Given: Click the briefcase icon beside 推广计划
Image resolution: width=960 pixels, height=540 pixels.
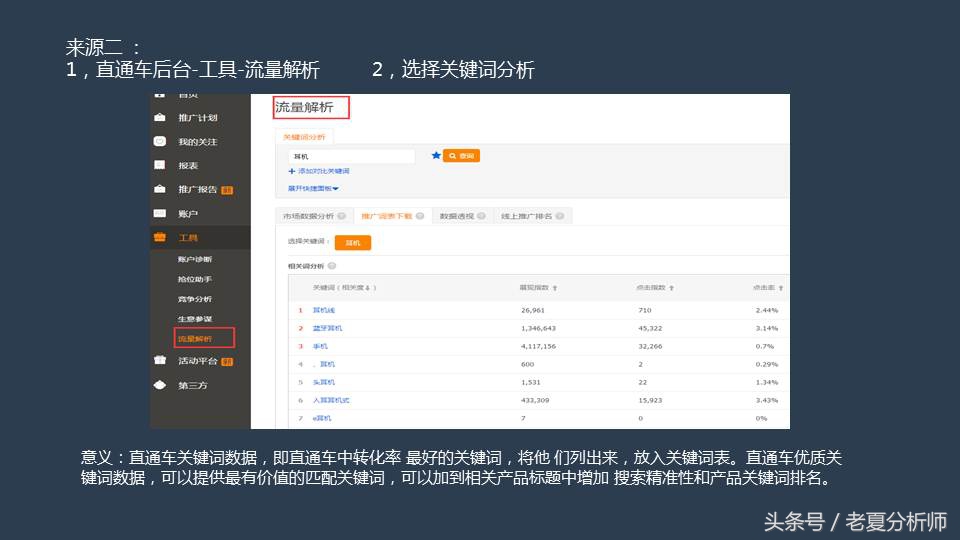Looking at the screenshot, I should [x=160, y=117].
